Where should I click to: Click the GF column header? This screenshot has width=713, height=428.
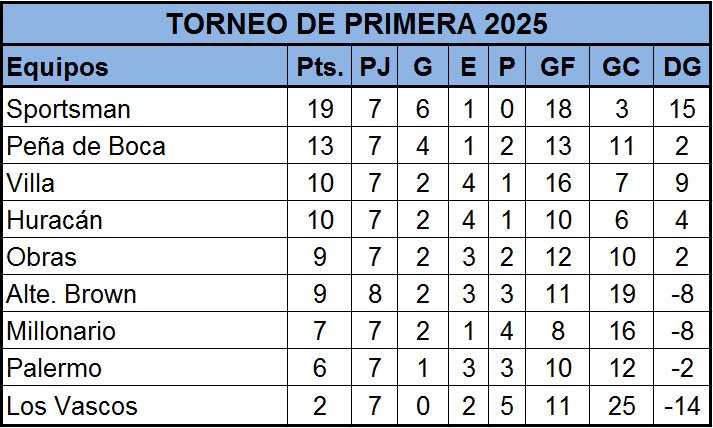click(x=557, y=66)
